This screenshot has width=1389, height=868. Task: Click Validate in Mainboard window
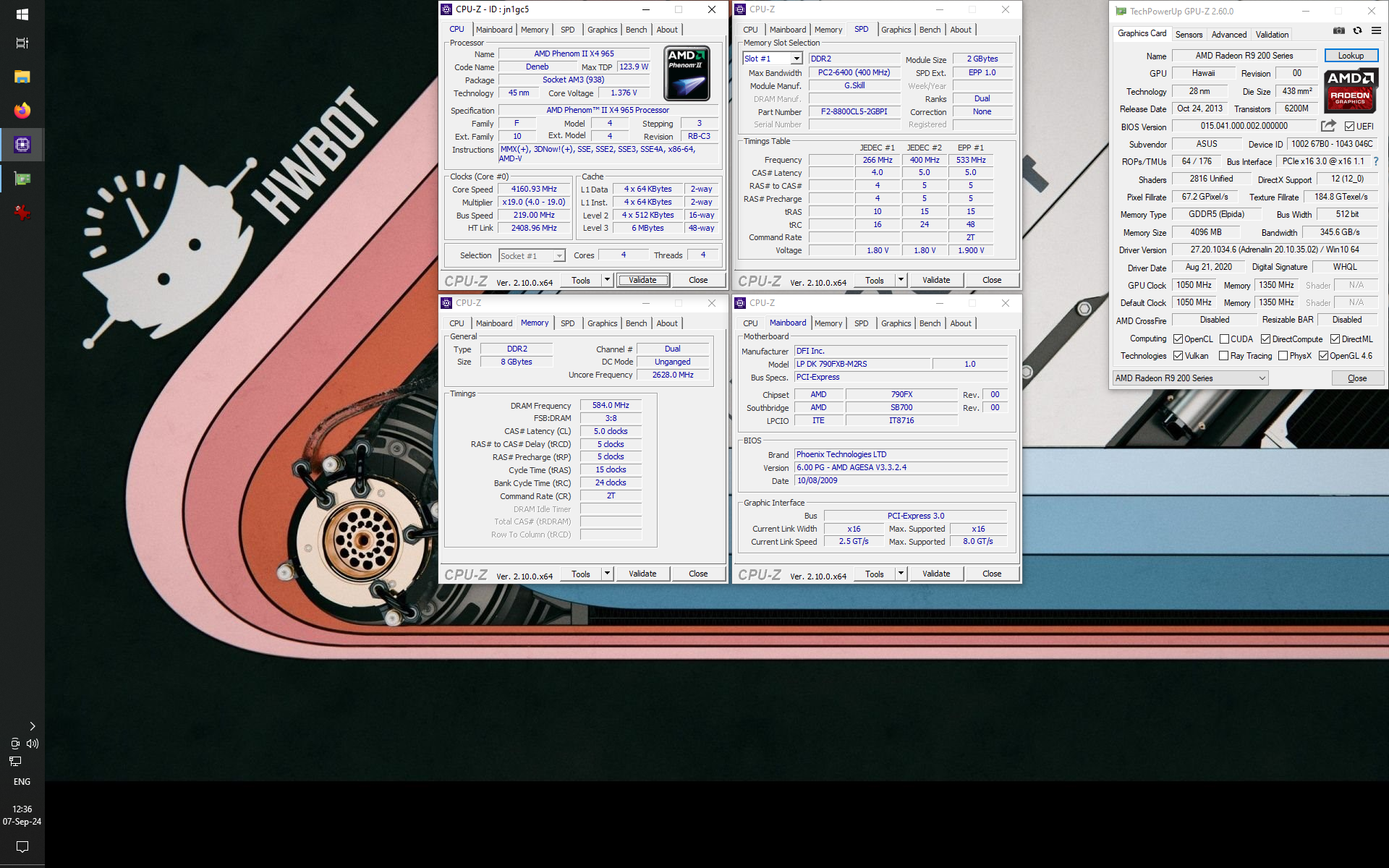pyautogui.click(x=936, y=574)
